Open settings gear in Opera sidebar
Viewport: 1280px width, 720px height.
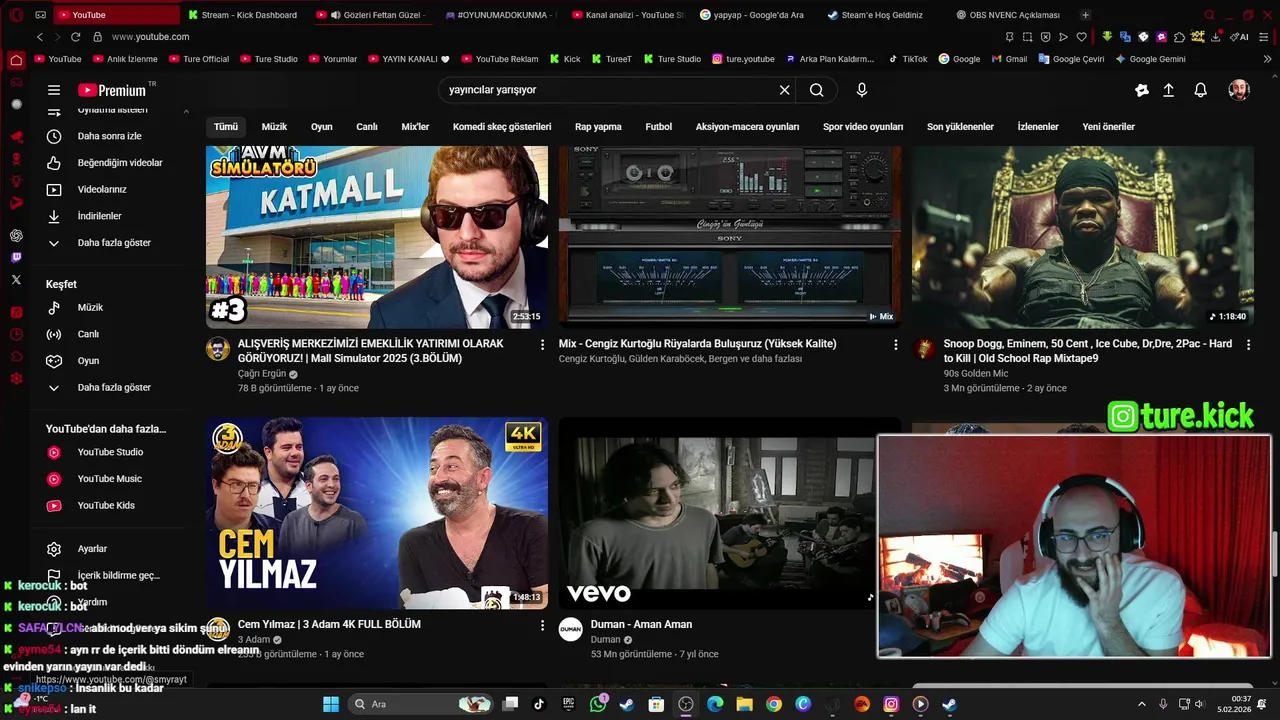16,378
